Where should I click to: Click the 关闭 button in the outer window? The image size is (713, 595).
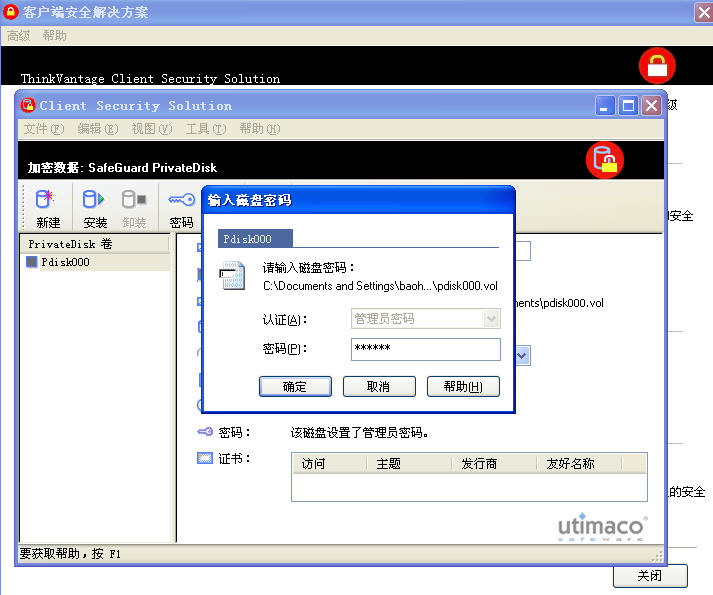pos(650,575)
